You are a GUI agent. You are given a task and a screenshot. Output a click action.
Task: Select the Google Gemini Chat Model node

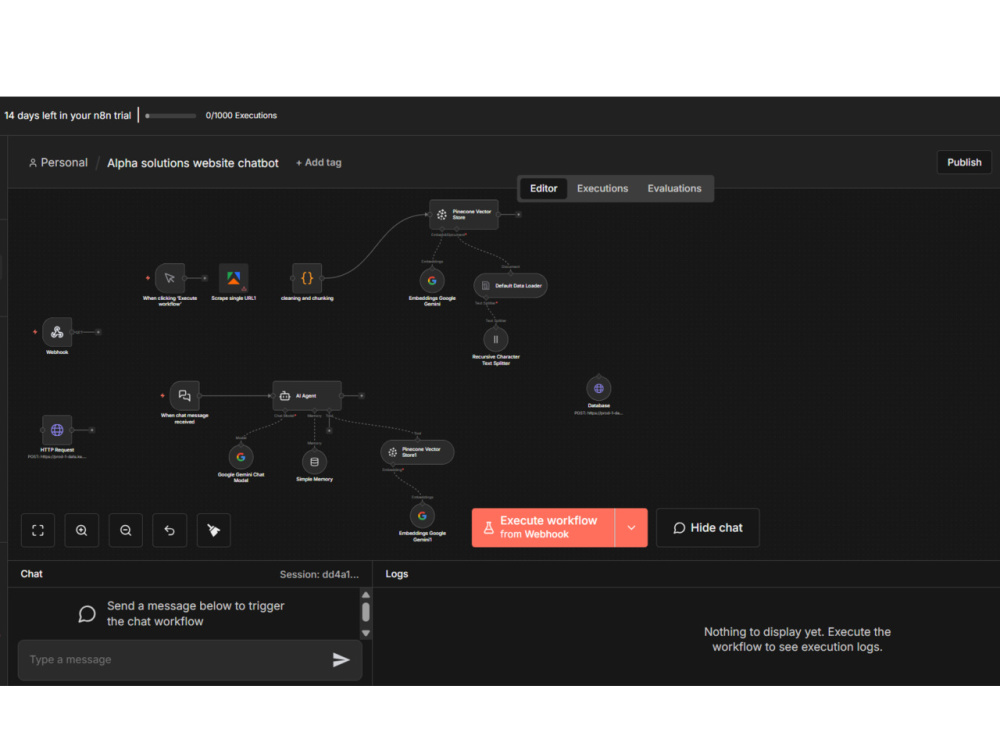click(x=240, y=457)
